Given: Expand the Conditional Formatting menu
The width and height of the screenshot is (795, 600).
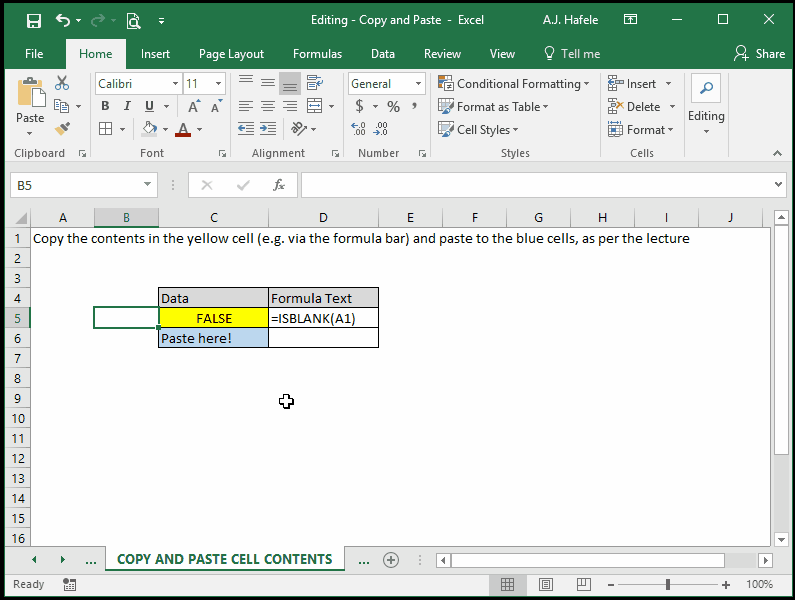Looking at the screenshot, I should (514, 83).
